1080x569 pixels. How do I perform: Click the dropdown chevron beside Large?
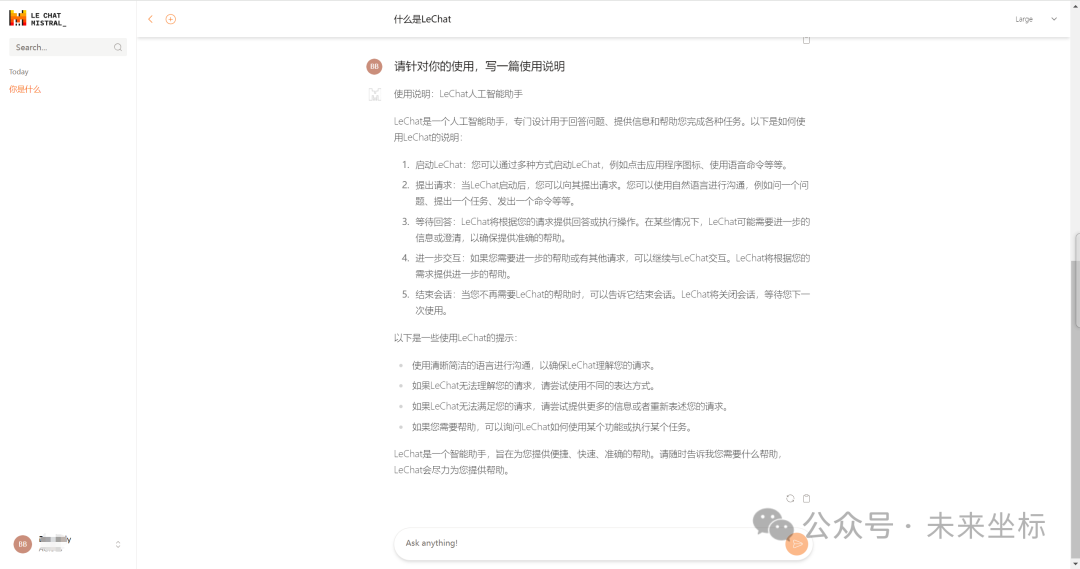click(x=1054, y=19)
